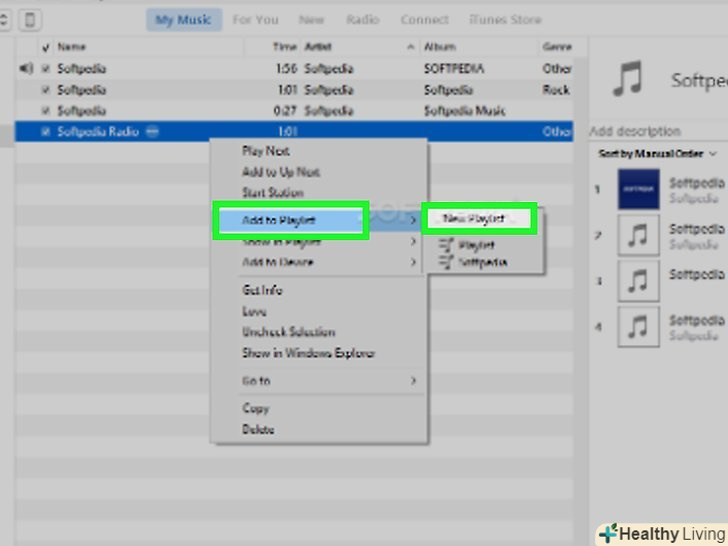The image size is (728, 546).
Task: Select the music note artwork of track 3
Action: click(638, 281)
